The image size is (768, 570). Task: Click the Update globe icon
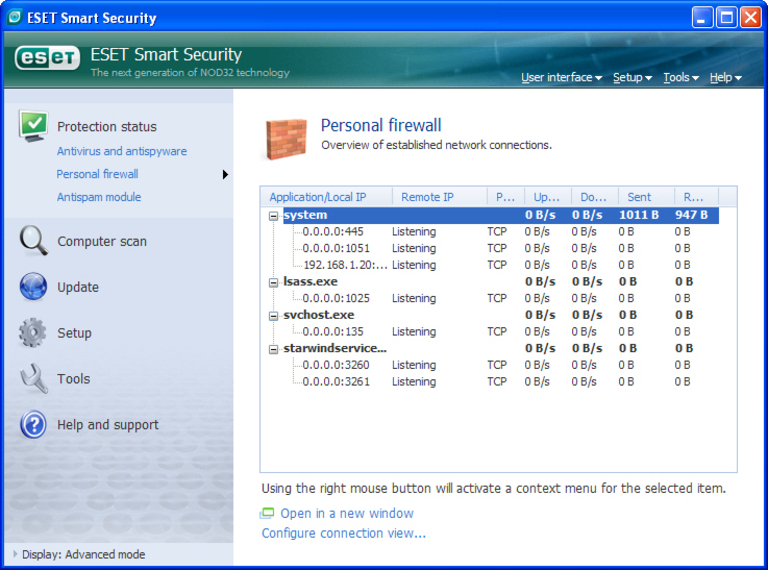pyautogui.click(x=33, y=286)
